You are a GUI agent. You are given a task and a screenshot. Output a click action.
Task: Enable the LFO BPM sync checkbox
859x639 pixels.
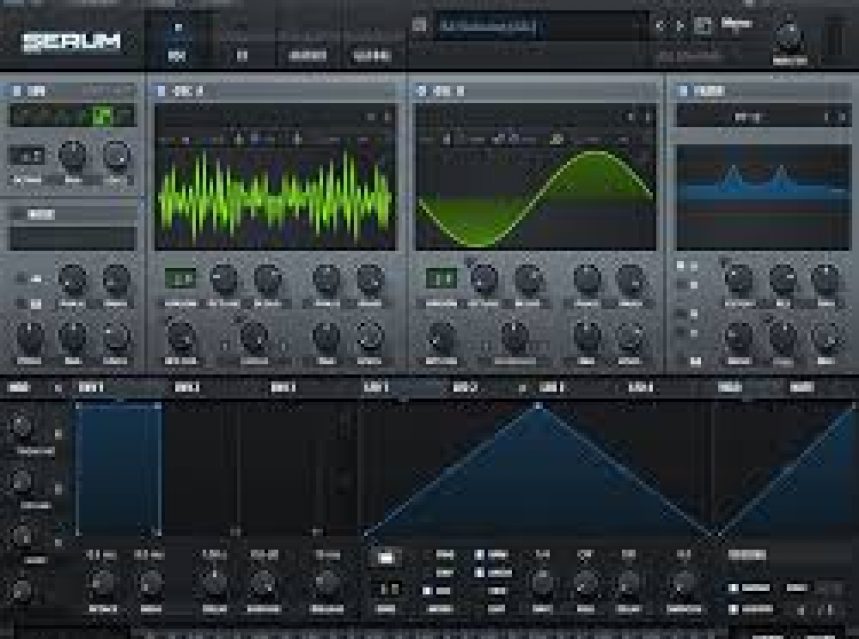tap(479, 555)
